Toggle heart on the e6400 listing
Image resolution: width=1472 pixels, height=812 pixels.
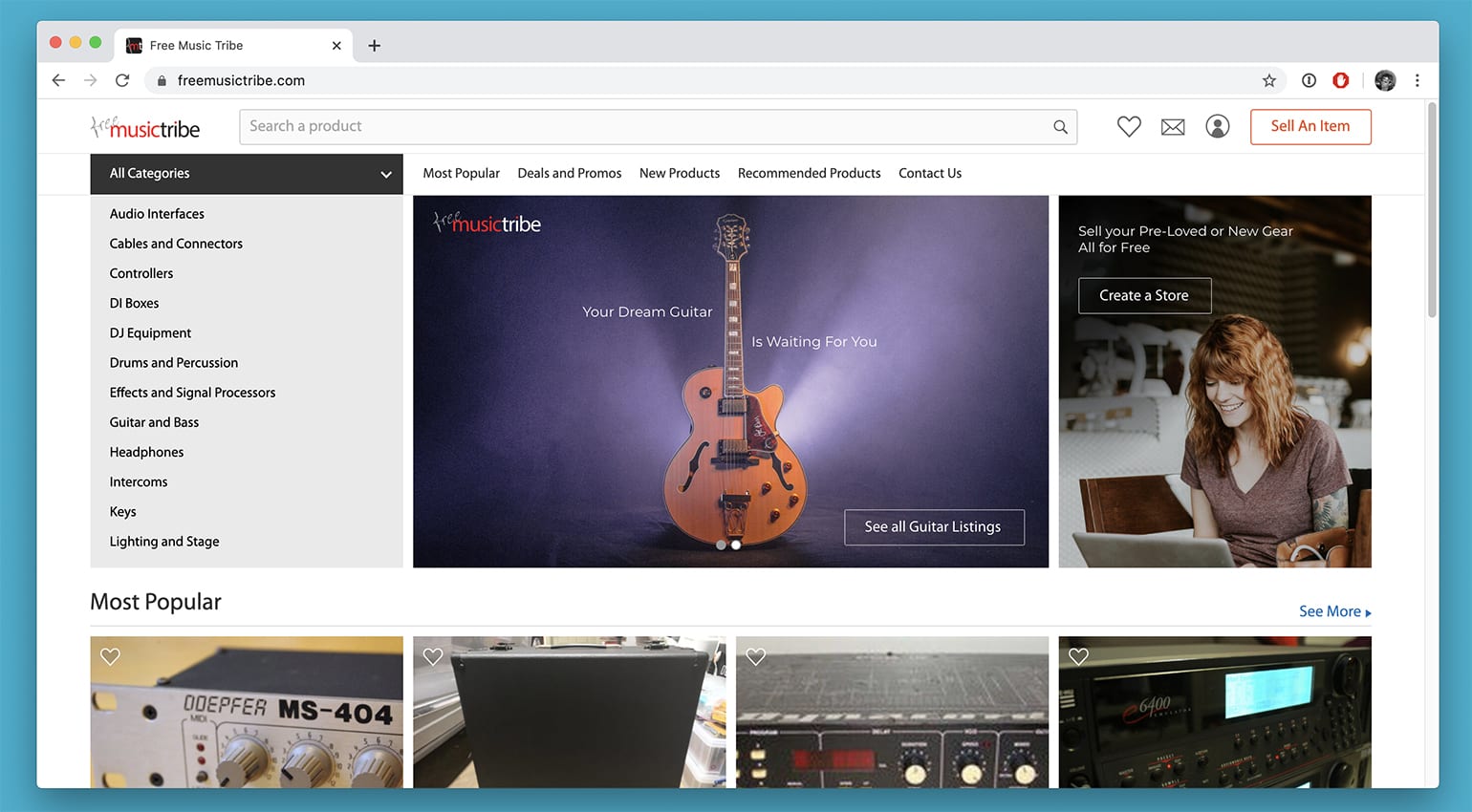1079,657
